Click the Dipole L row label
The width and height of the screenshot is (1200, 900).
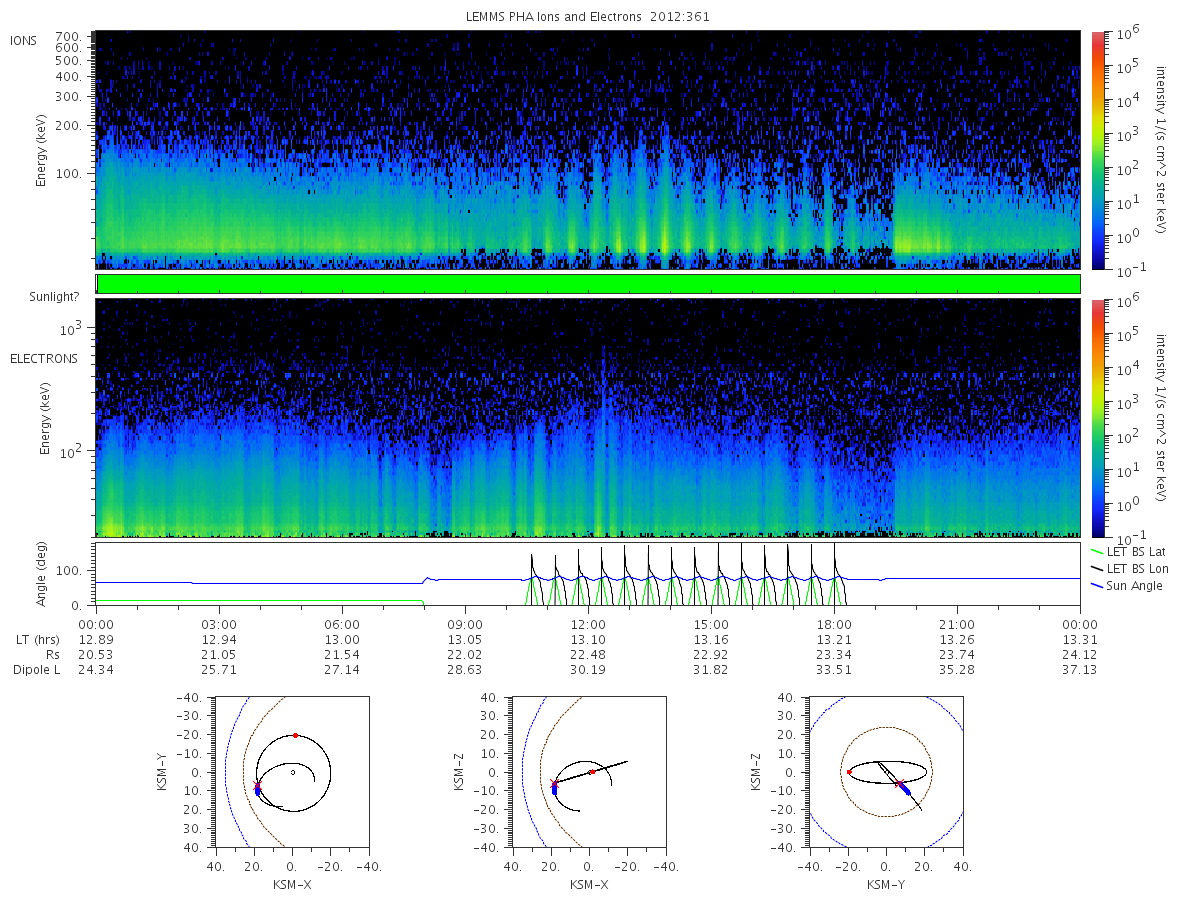pyautogui.click(x=36, y=669)
